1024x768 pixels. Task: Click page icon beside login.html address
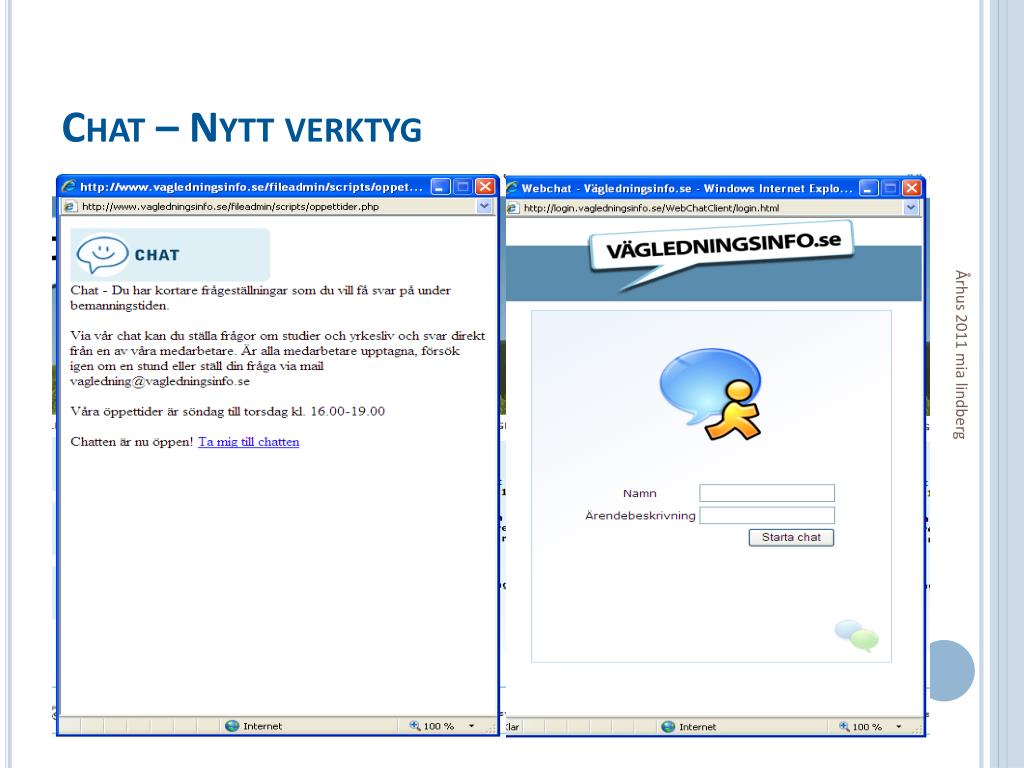coord(513,208)
